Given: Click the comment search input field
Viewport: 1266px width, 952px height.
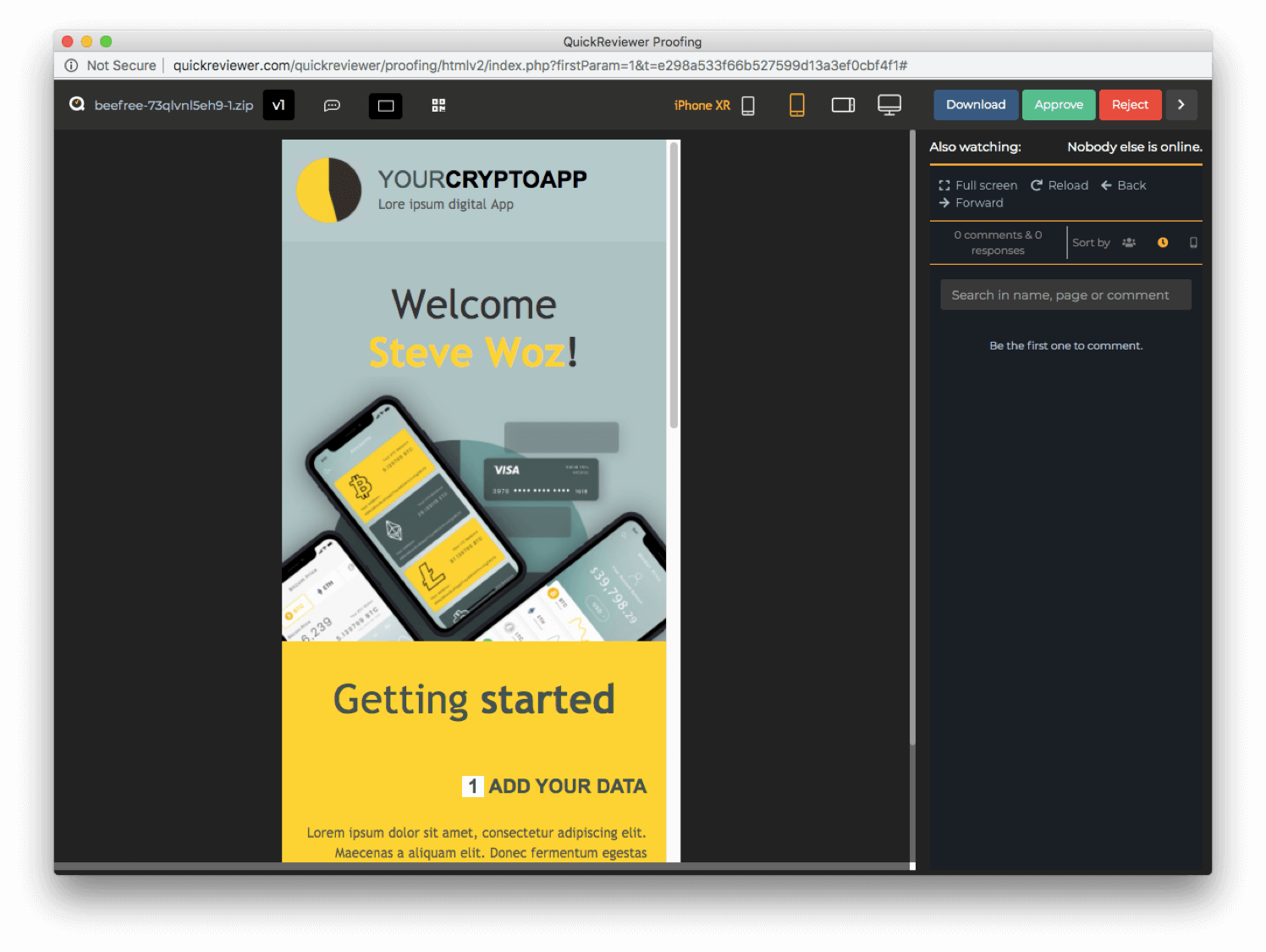Looking at the screenshot, I should point(1065,295).
